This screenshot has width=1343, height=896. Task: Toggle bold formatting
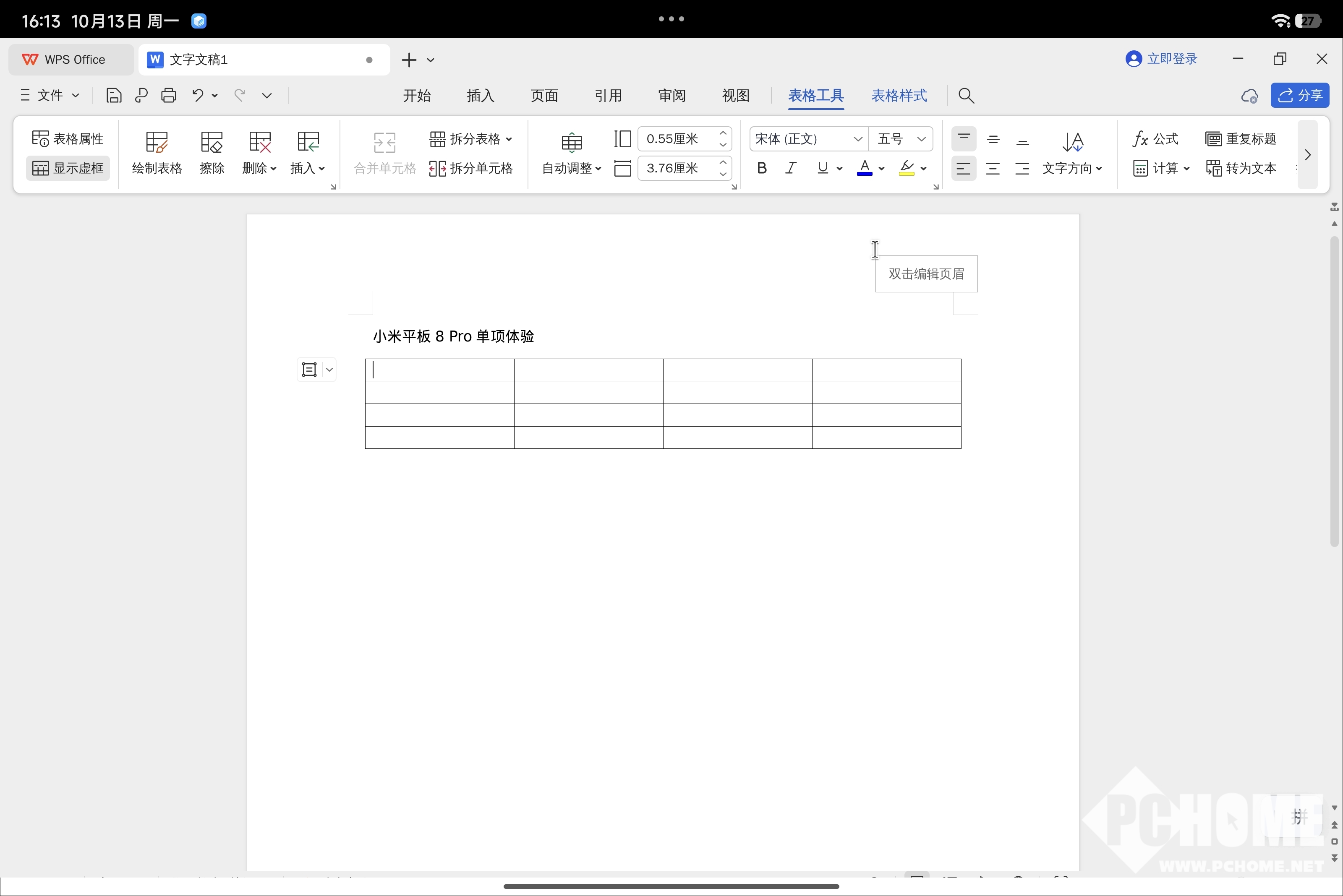tap(762, 169)
